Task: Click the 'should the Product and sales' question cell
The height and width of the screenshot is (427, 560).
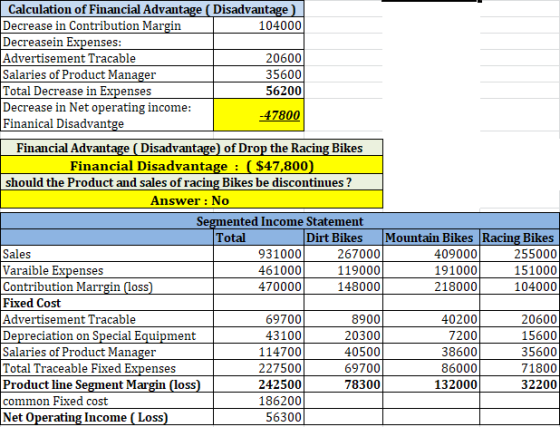Action: 191,182
